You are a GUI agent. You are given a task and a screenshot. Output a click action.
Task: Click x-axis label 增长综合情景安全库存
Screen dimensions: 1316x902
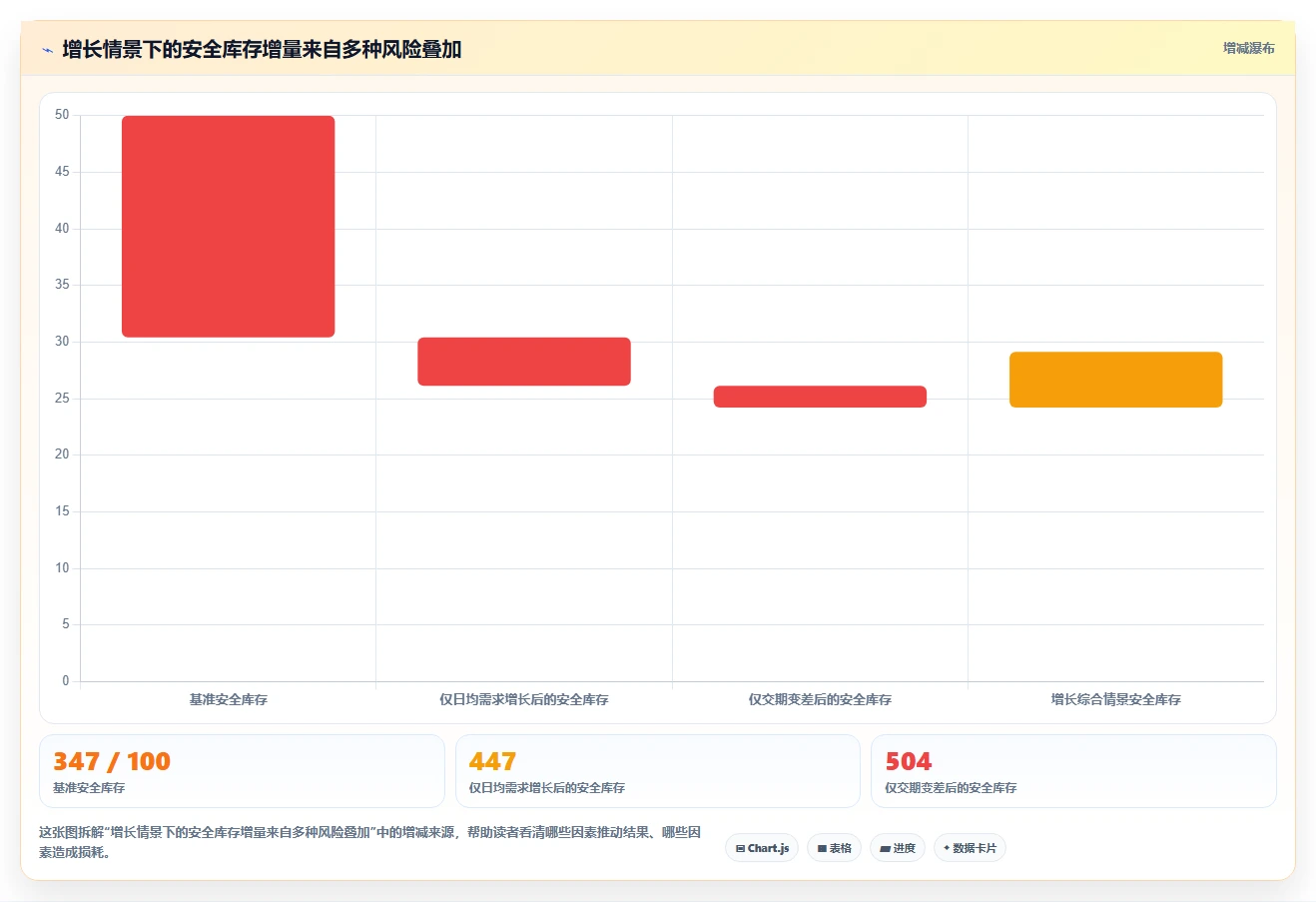1115,700
